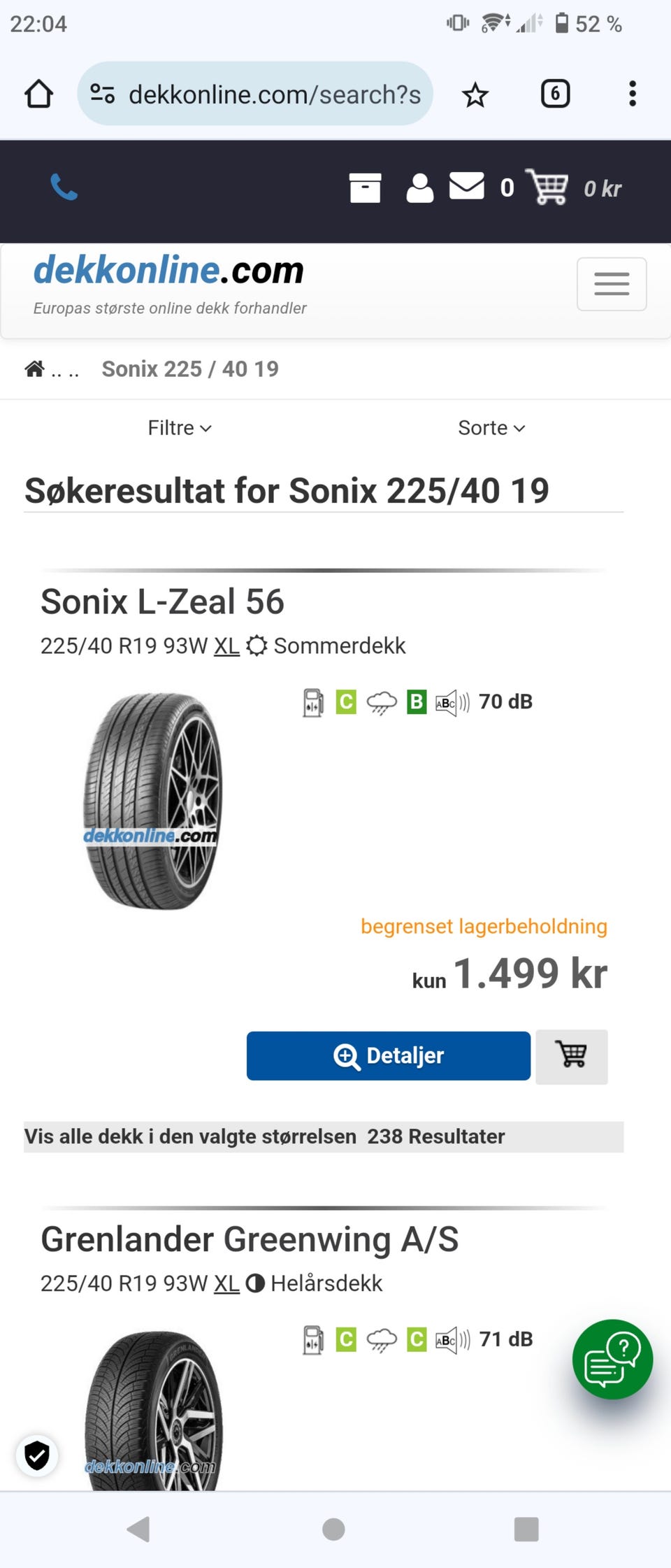Open the user account icon
This screenshot has height=1568, width=671.
coord(419,187)
